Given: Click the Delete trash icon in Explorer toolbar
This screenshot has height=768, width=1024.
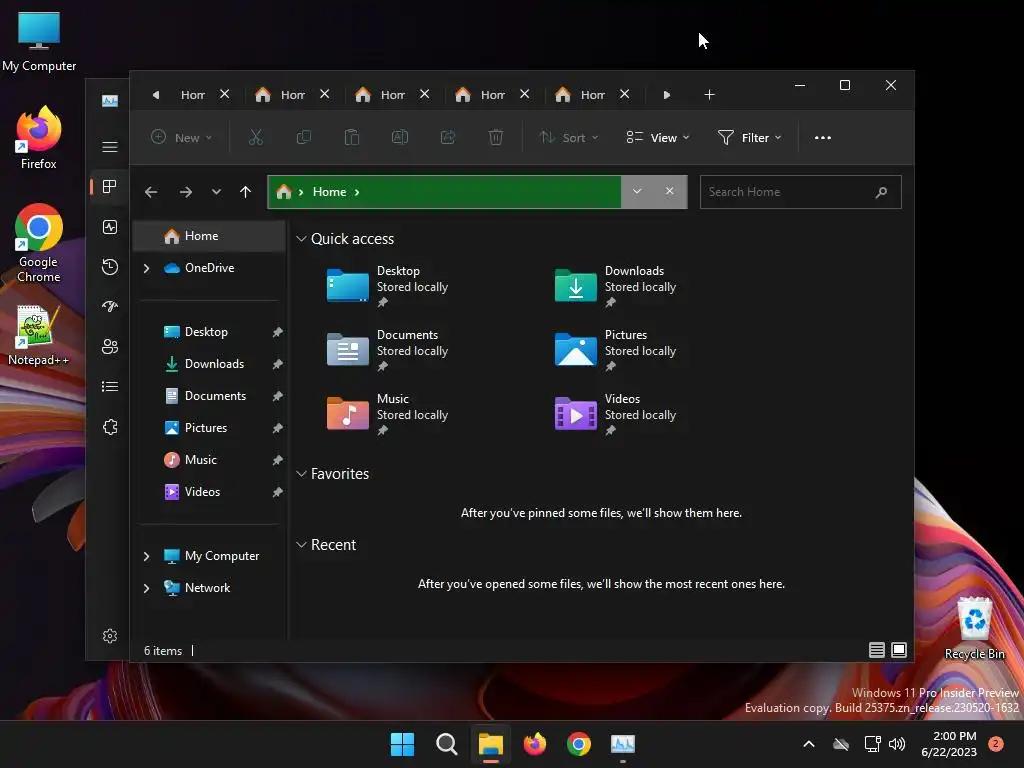Looking at the screenshot, I should pos(496,137).
